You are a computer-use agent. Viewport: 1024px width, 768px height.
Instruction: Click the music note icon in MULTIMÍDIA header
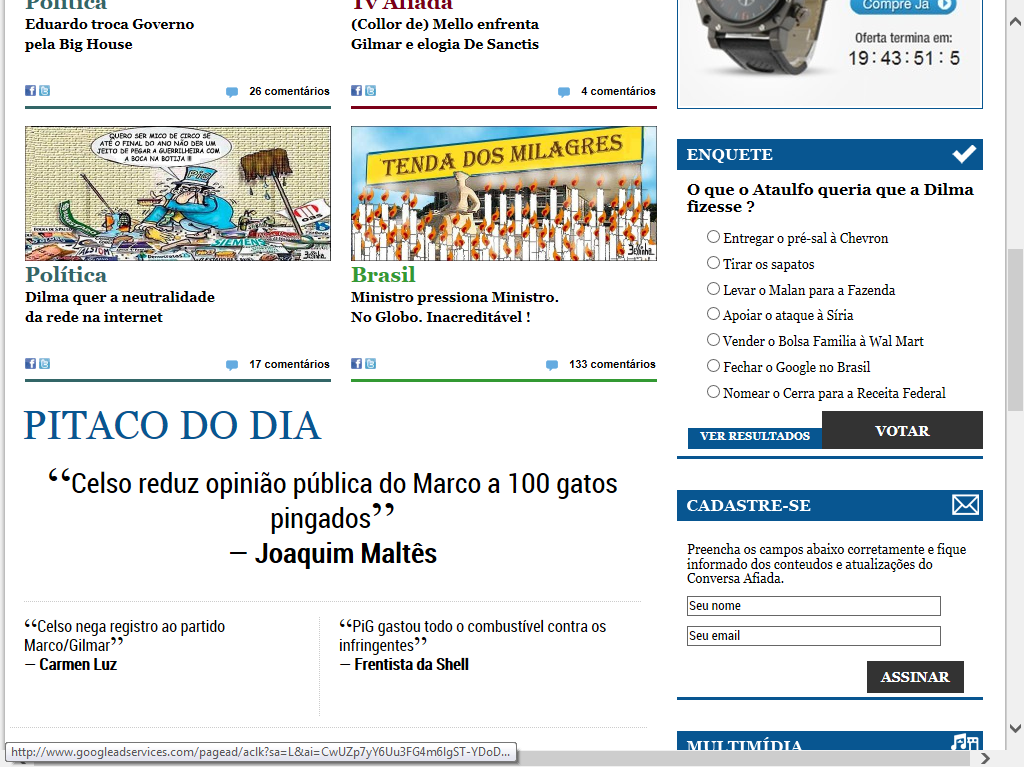point(965,743)
